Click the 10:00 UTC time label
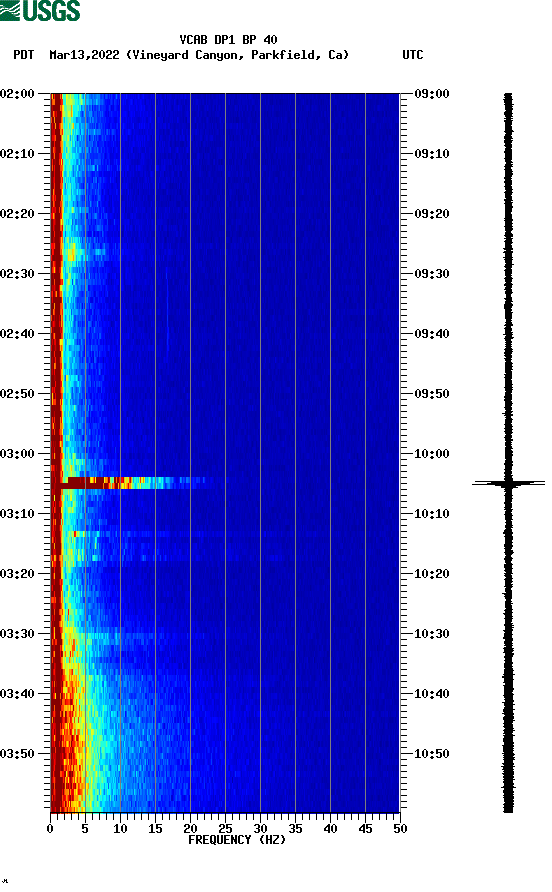This screenshot has width=552, height=892. [x=432, y=453]
